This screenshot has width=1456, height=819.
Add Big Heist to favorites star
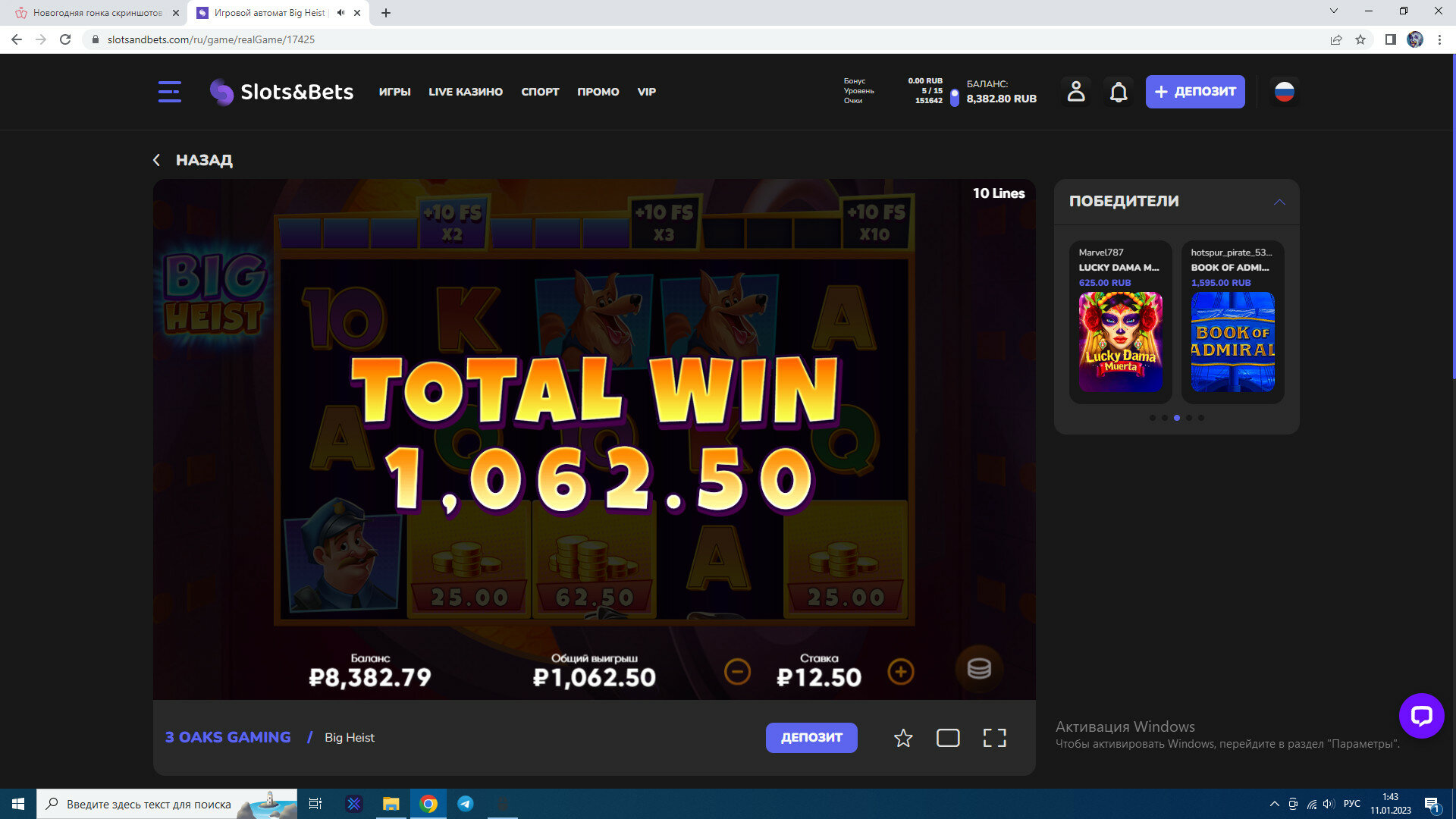pyautogui.click(x=902, y=738)
